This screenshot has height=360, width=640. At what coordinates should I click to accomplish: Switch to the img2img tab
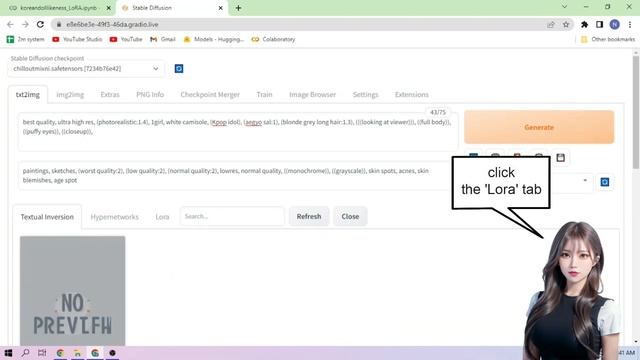70,95
